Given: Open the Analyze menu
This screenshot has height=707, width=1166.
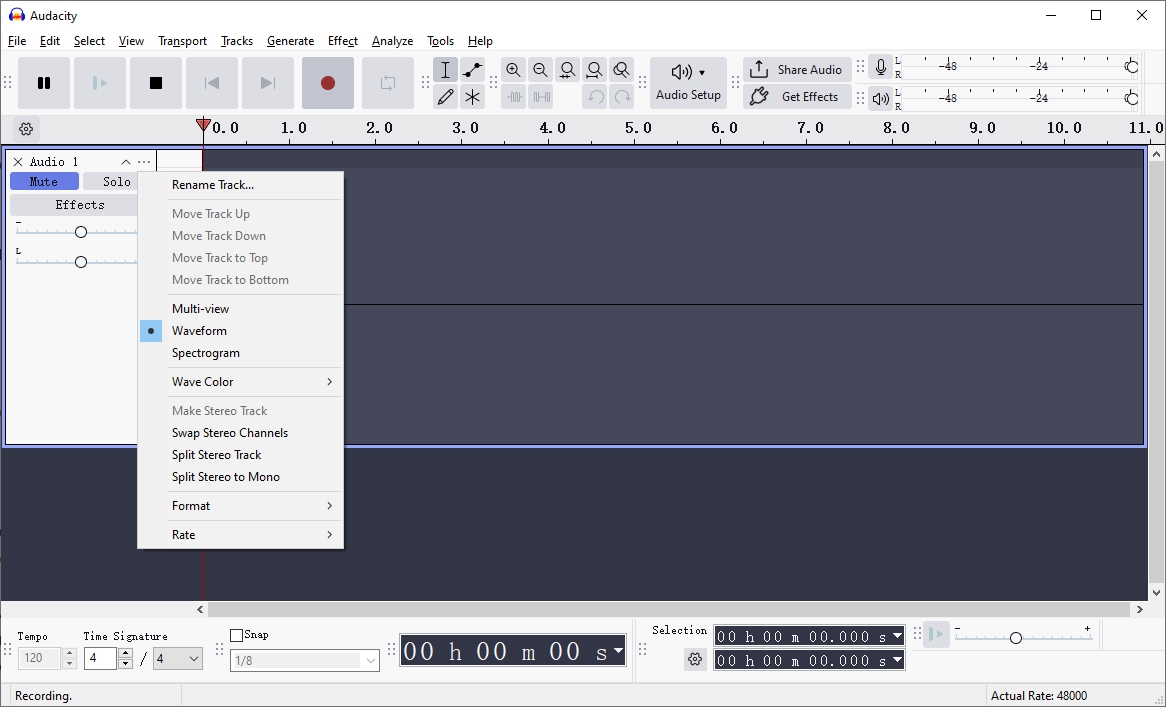Looking at the screenshot, I should tap(393, 41).
